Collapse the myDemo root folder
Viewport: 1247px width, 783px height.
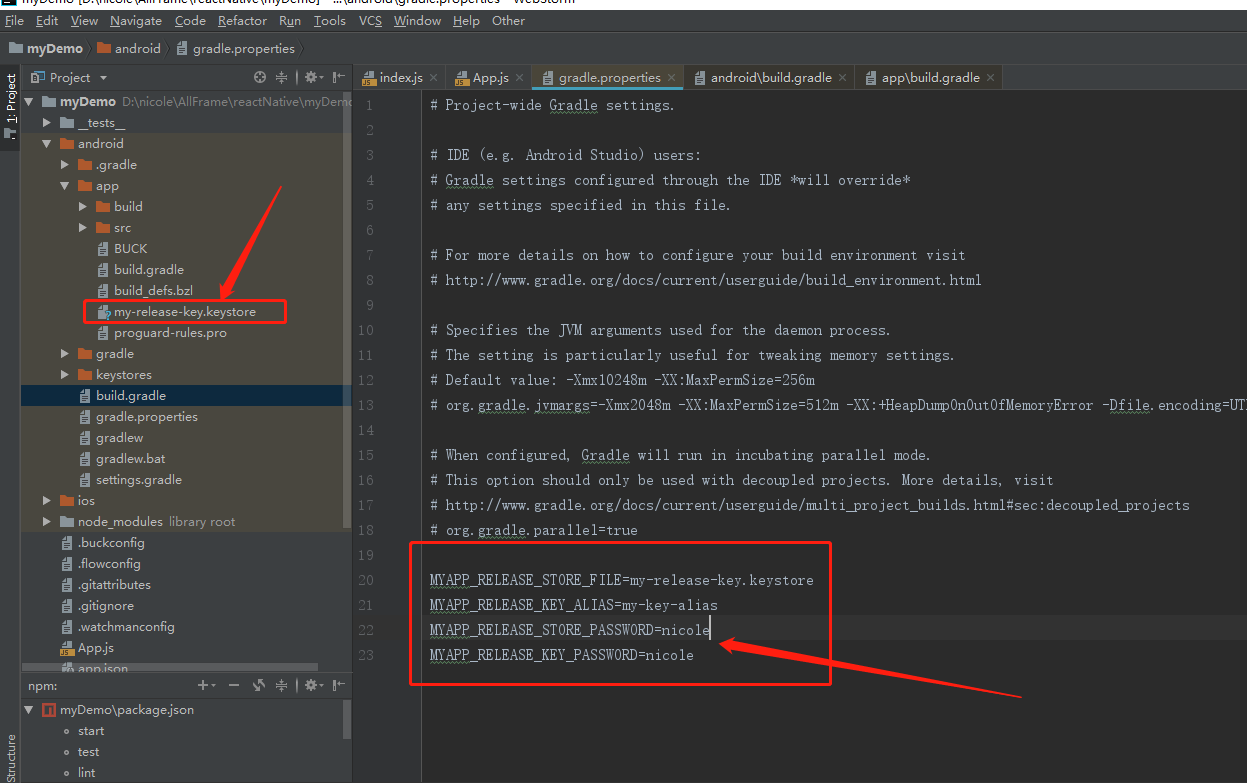[29, 102]
